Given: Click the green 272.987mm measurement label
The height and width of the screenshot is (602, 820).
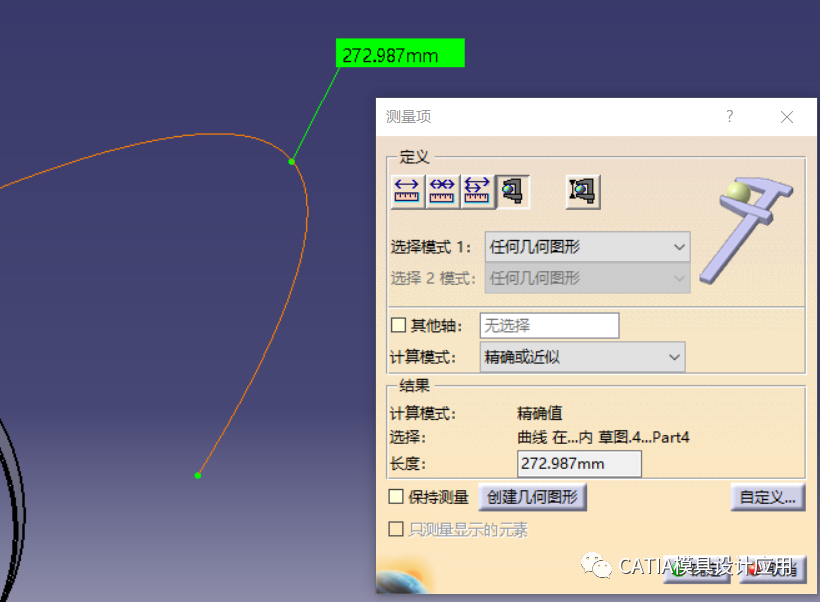Looking at the screenshot, I should [400, 55].
